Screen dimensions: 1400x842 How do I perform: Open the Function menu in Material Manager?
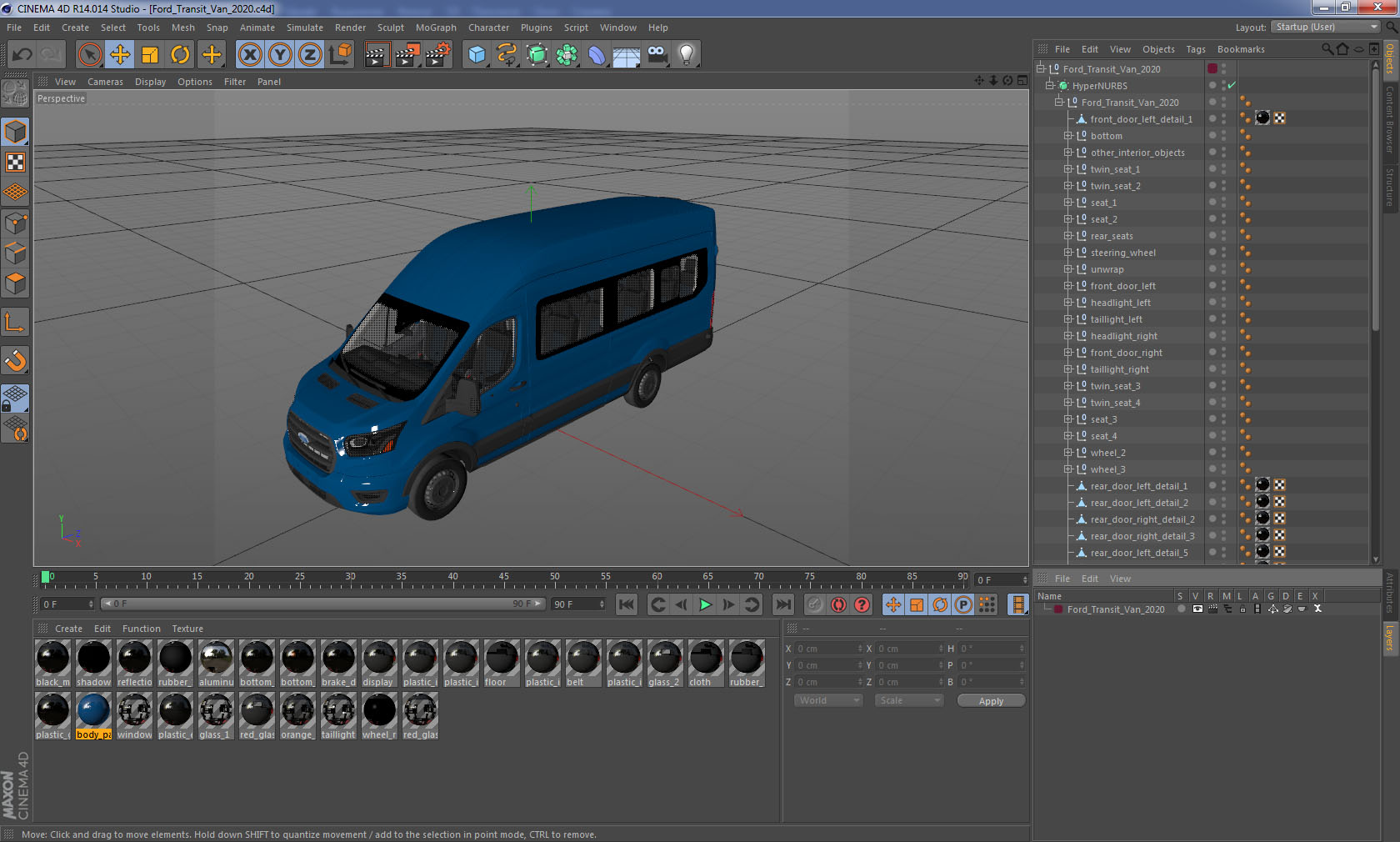[x=141, y=629]
